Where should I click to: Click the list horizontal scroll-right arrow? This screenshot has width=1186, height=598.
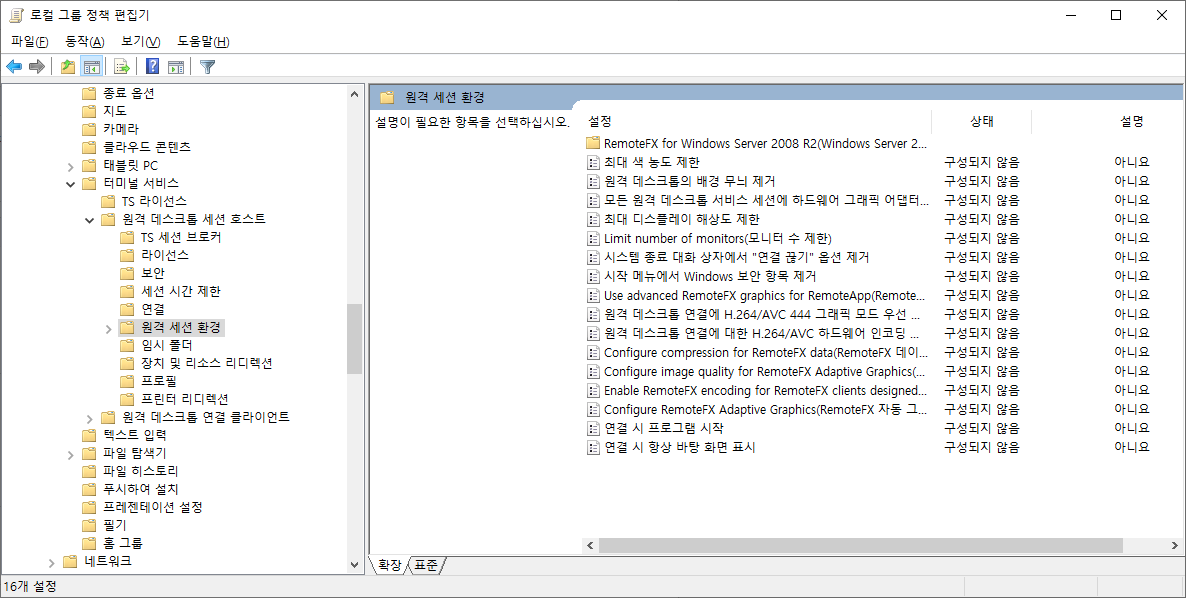click(1175, 545)
